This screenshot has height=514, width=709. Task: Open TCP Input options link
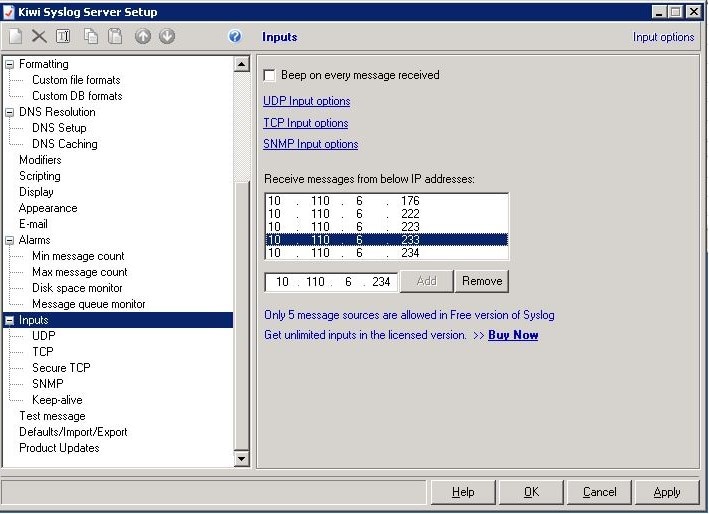coord(306,123)
